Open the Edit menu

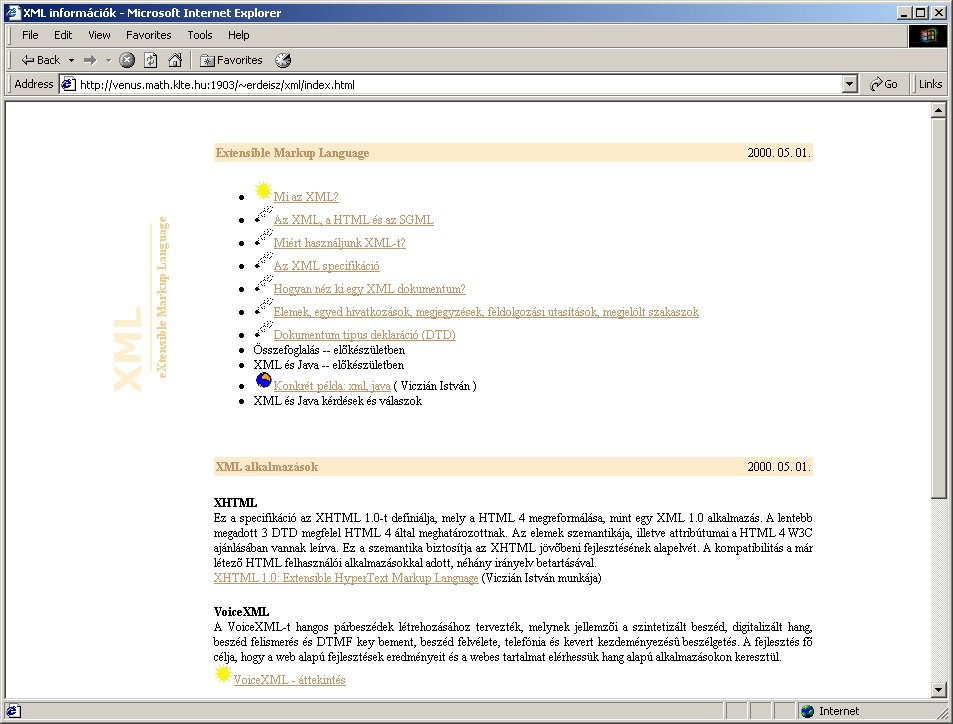pyautogui.click(x=63, y=35)
